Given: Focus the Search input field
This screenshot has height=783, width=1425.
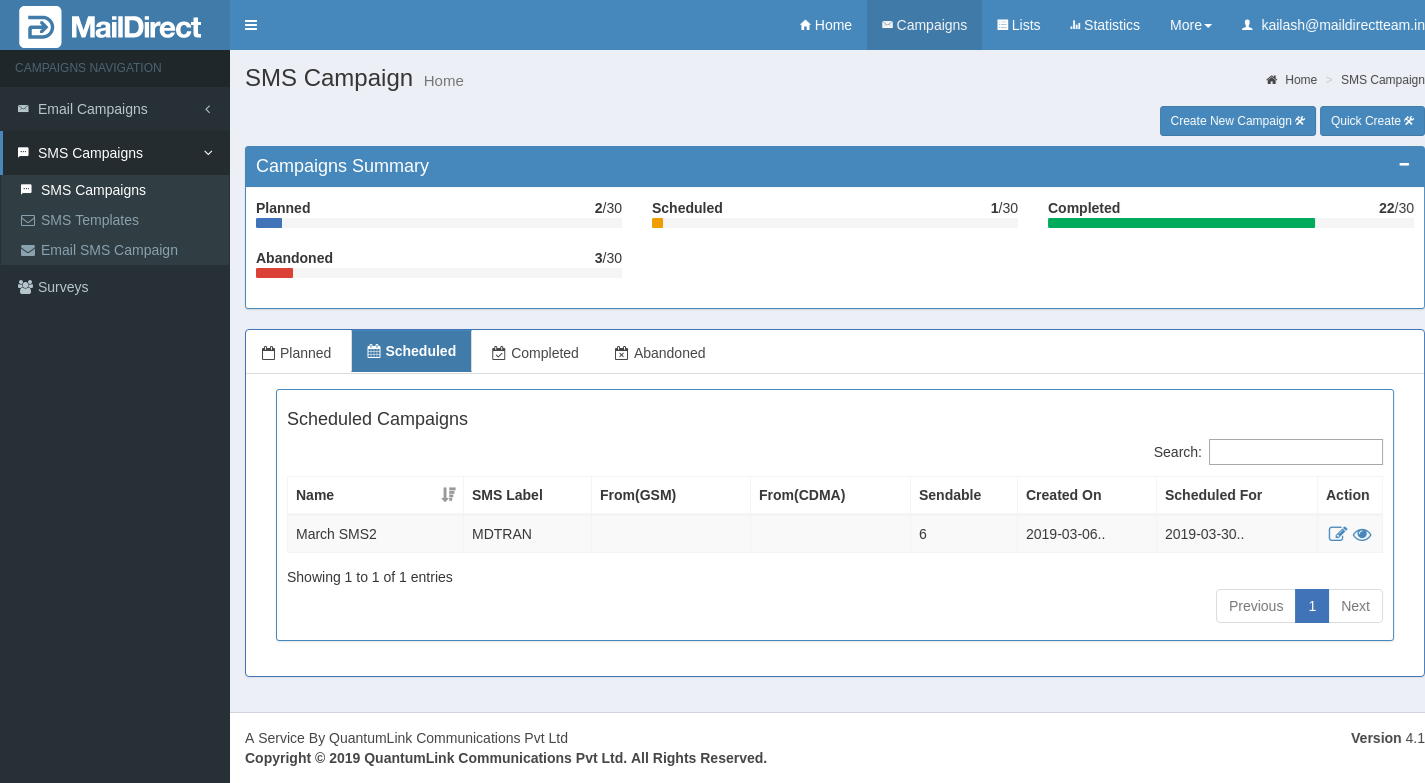Looking at the screenshot, I should click(1295, 452).
